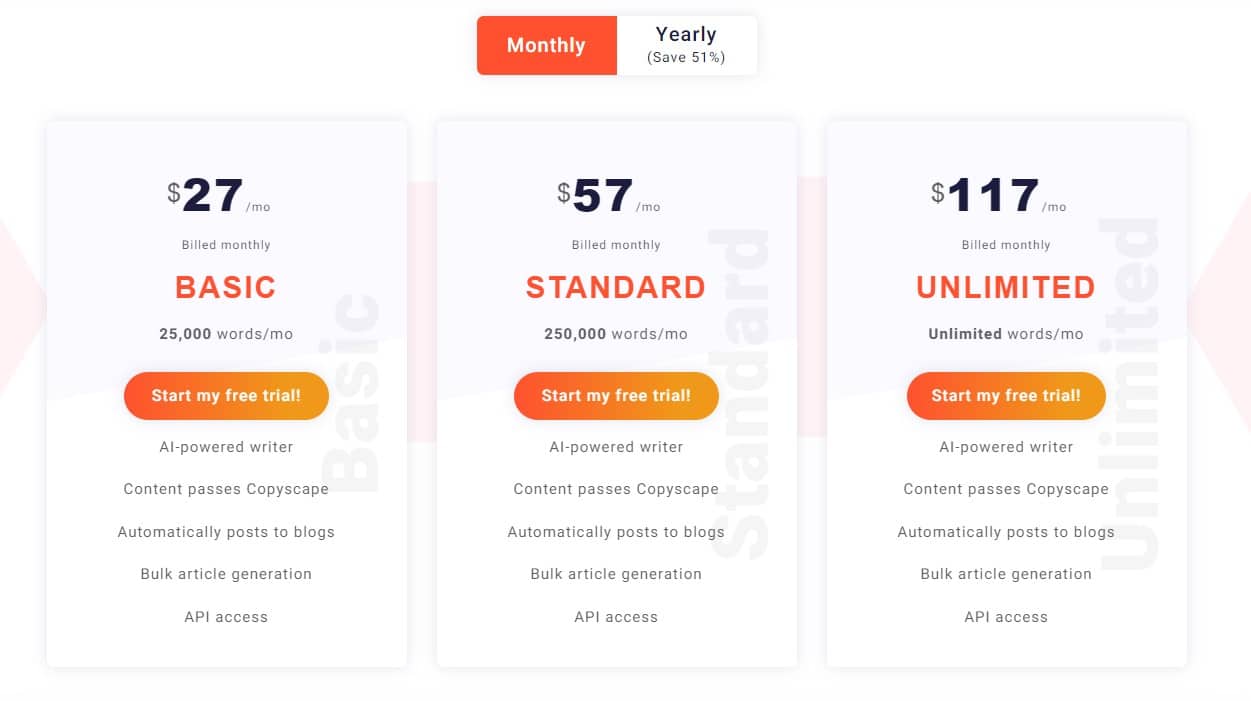Switch billing to Monthly

pyautogui.click(x=546, y=45)
